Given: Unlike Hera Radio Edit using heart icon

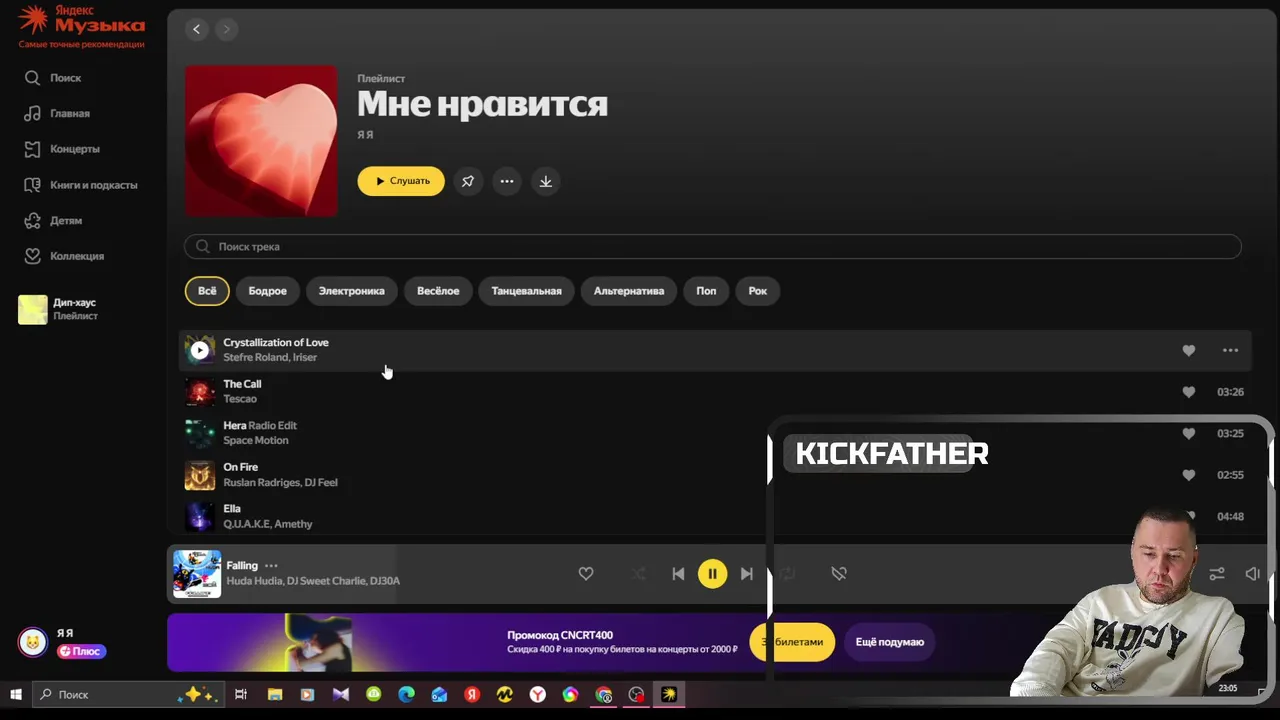Looking at the screenshot, I should [1189, 433].
